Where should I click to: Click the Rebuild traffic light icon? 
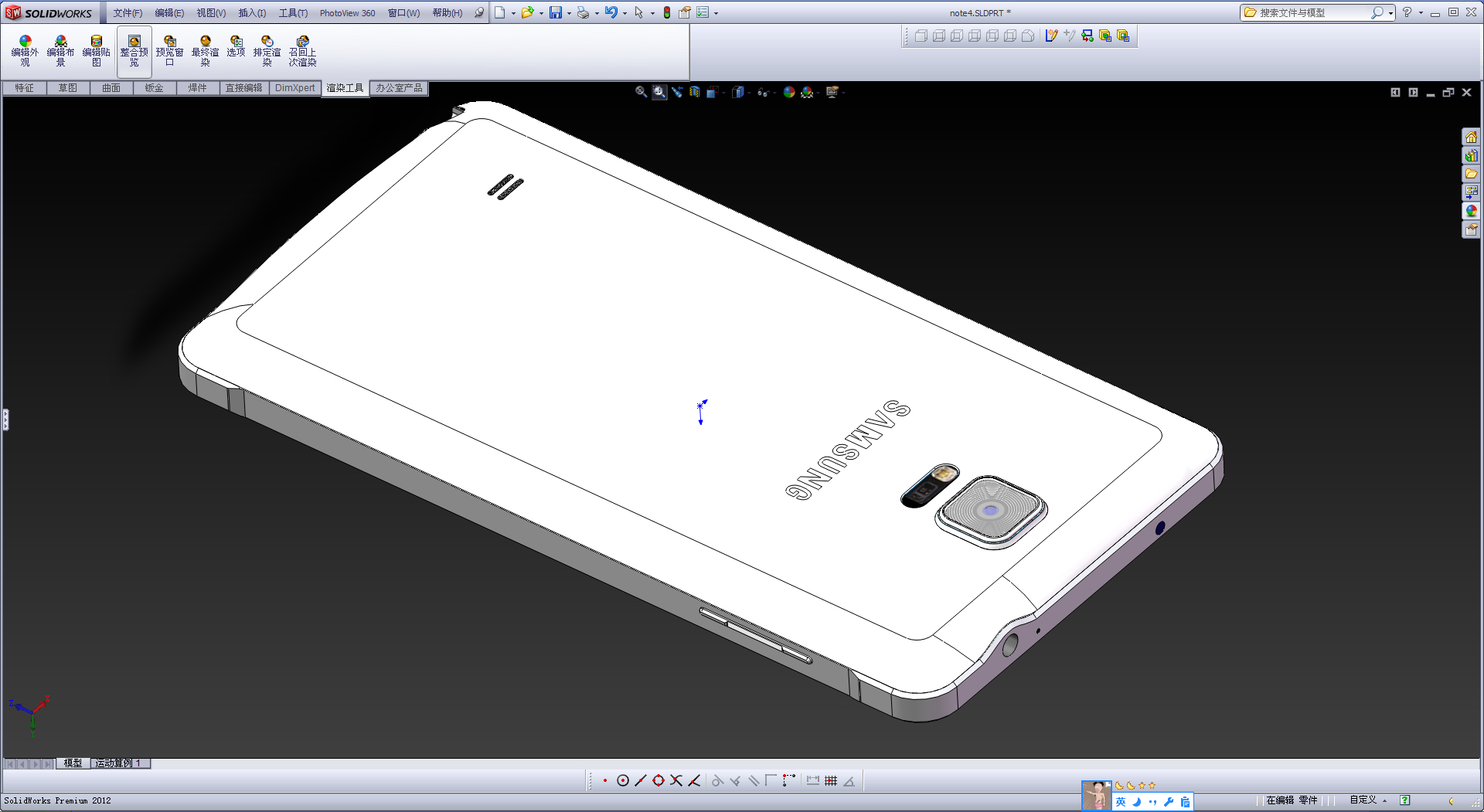tap(666, 12)
